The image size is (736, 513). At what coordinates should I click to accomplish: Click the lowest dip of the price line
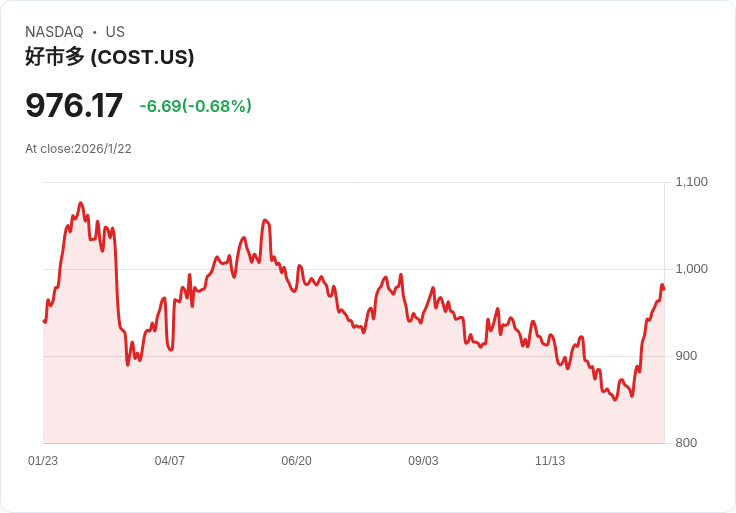tap(615, 400)
